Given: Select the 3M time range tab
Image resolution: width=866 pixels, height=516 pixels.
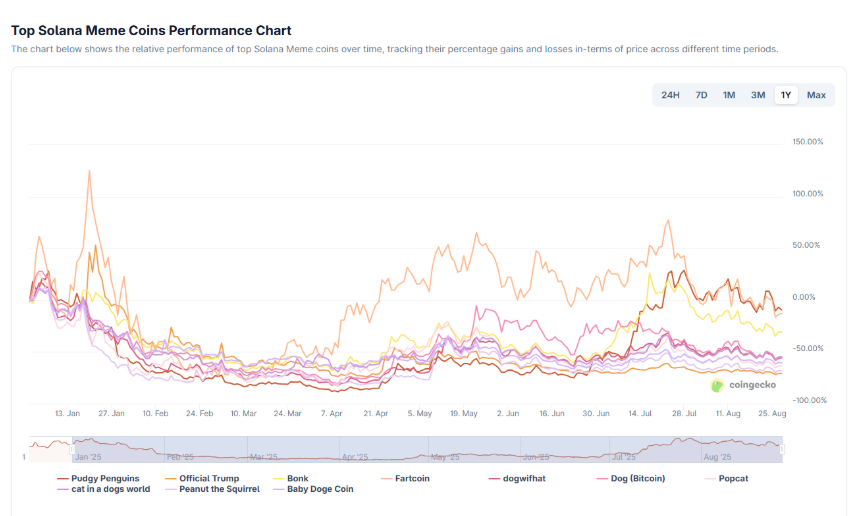Looking at the screenshot, I should pos(758,95).
